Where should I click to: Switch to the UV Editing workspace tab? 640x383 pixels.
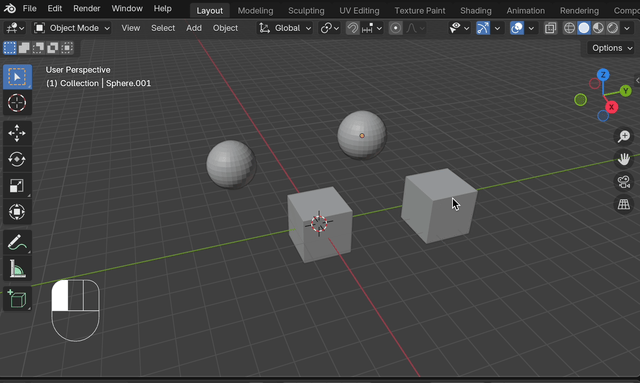coord(359,11)
